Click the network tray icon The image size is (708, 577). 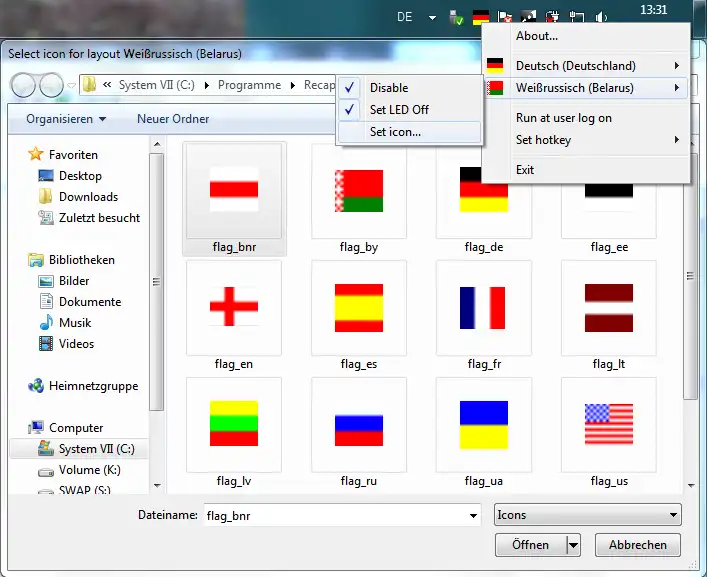coord(577,18)
